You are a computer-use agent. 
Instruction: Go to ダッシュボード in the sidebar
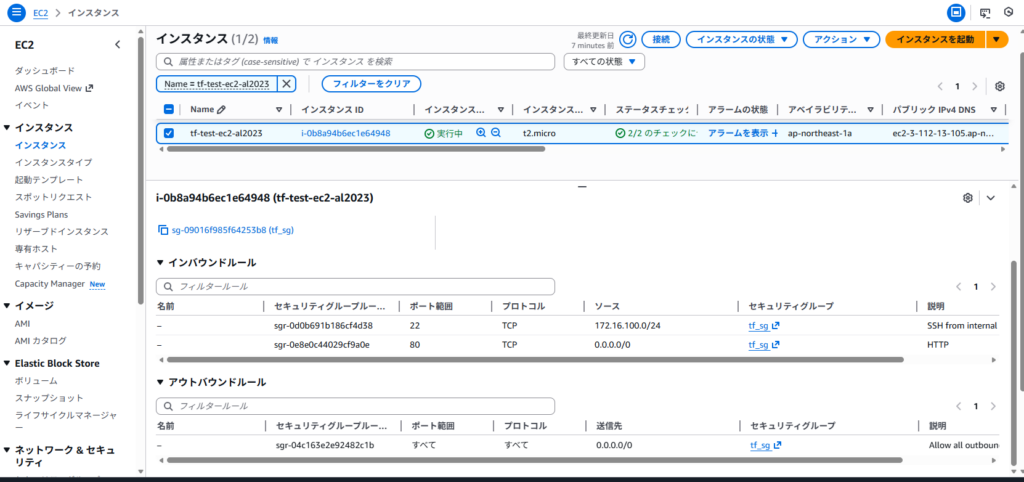(44, 71)
